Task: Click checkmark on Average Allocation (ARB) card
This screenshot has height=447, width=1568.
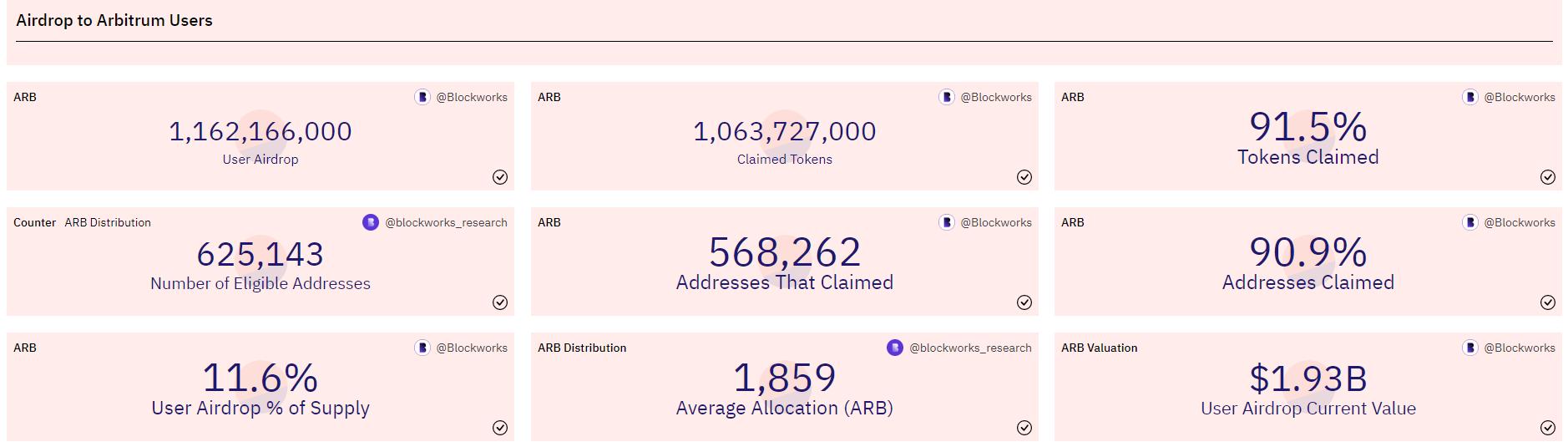Action: 1024,428
